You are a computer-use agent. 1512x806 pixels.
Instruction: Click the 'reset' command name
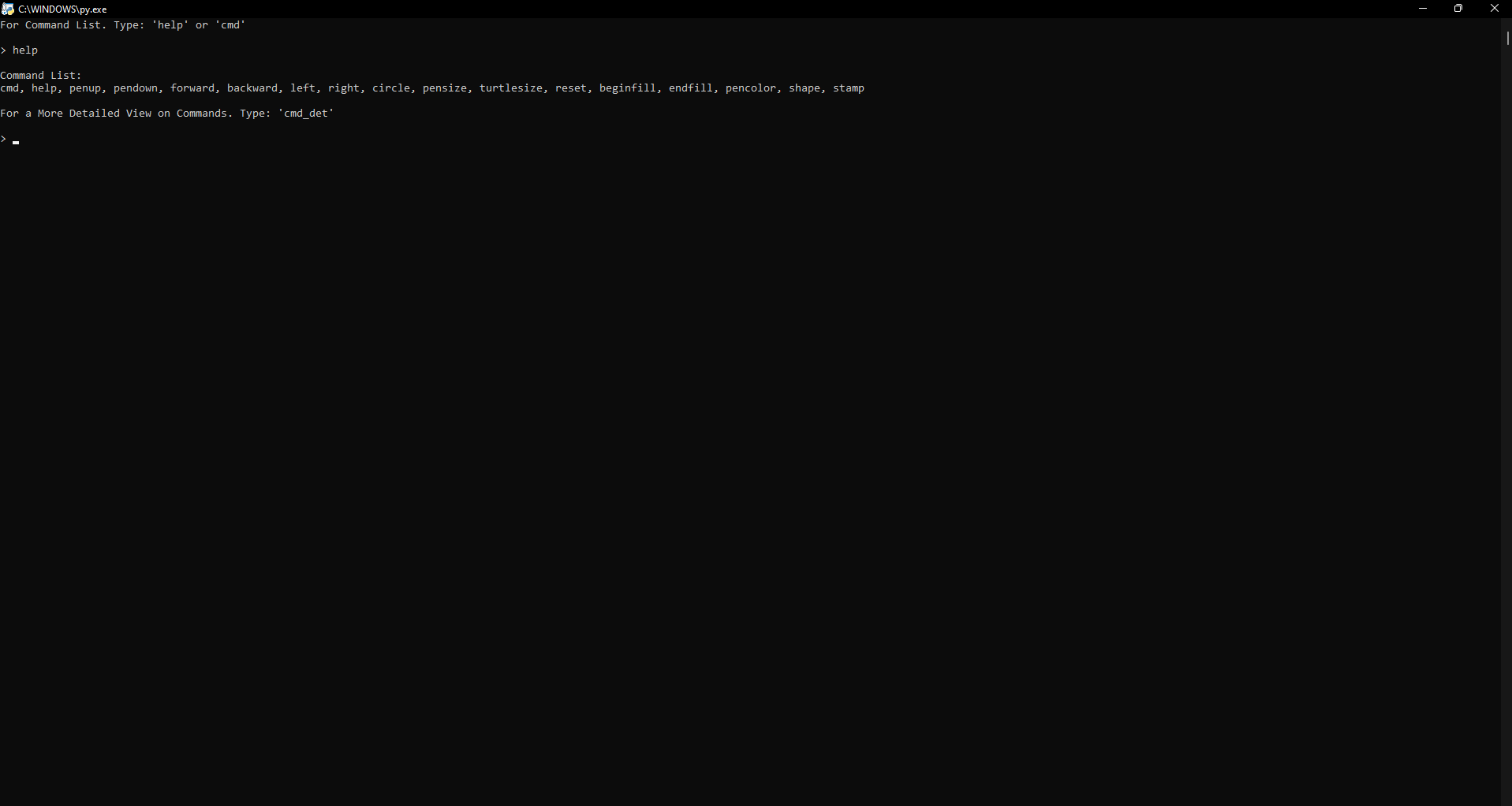pyautogui.click(x=571, y=88)
